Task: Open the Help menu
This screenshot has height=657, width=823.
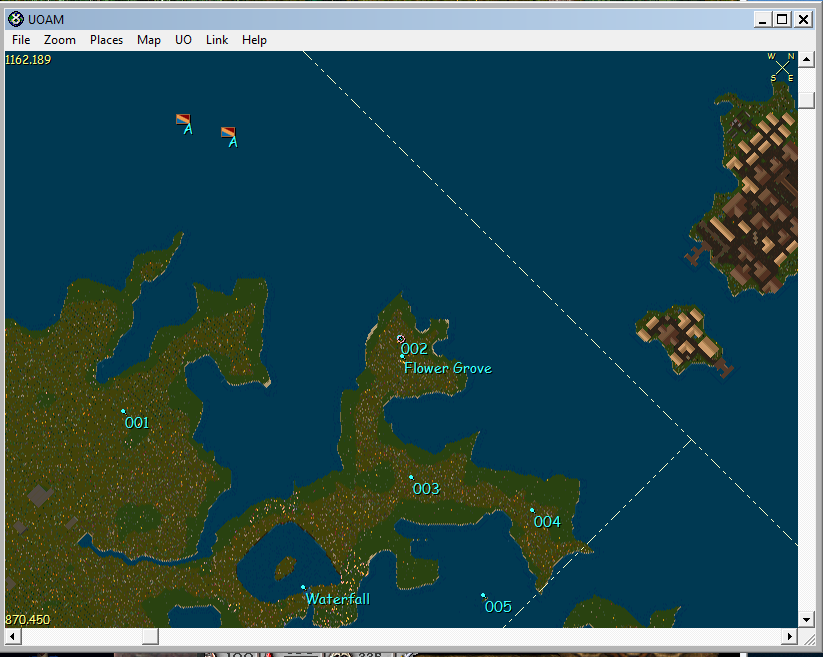Action: pyautogui.click(x=254, y=40)
